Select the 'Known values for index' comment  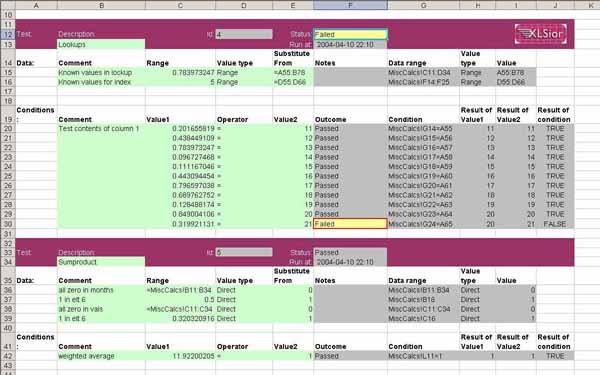pyautogui.click(x=101, y=82)
